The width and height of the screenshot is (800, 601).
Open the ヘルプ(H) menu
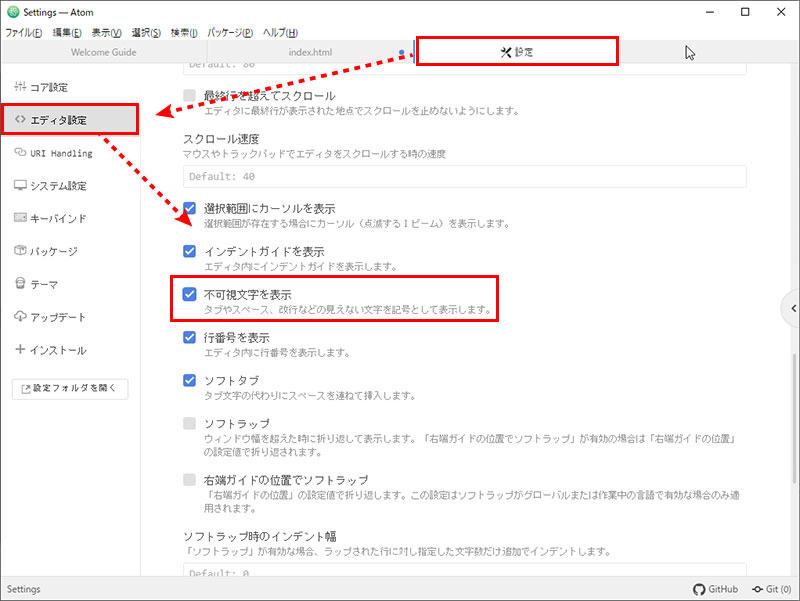click(x=280, y=33)
